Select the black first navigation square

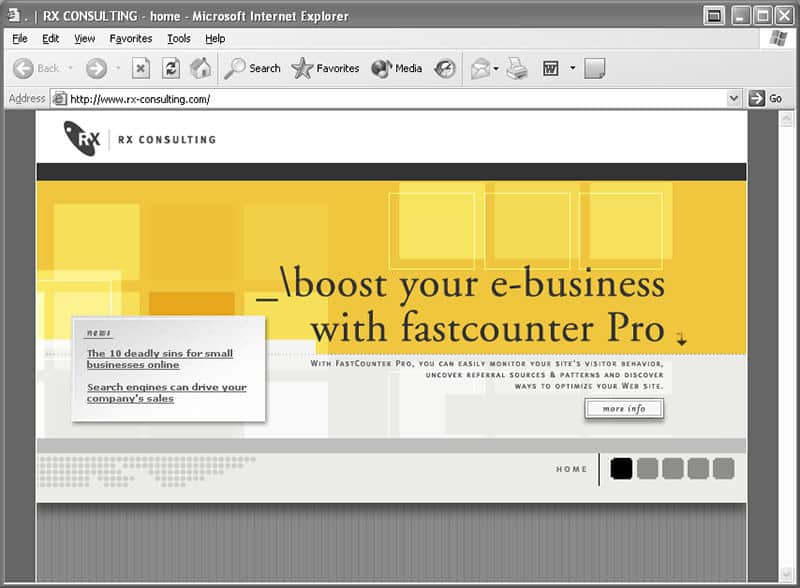(x=621, y=469)
